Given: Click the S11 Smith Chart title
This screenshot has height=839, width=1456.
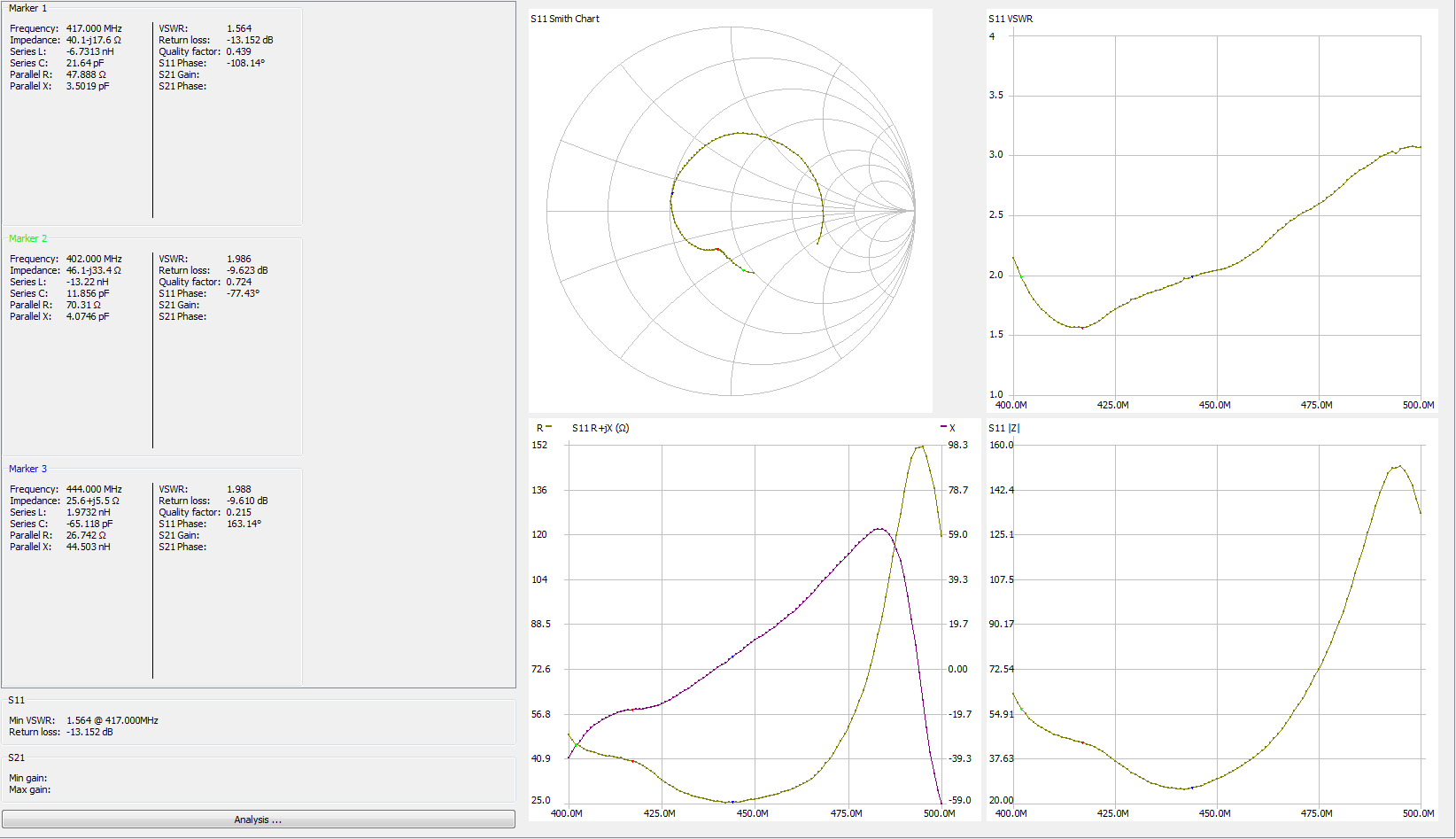Looking at the screenshot, I should point(565,19).
